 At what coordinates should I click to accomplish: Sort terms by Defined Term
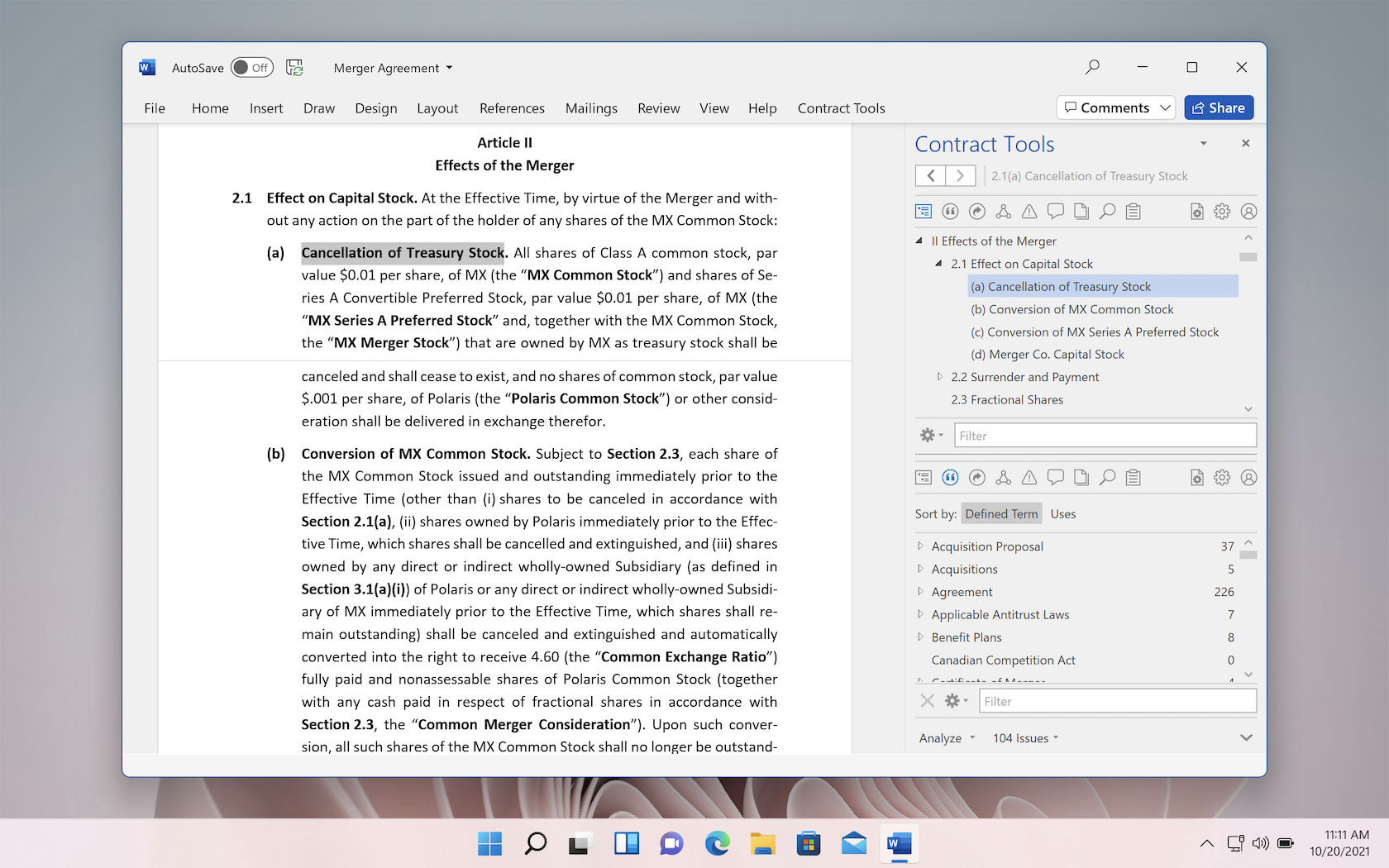pyautogui.click(x=1001, y=513)
